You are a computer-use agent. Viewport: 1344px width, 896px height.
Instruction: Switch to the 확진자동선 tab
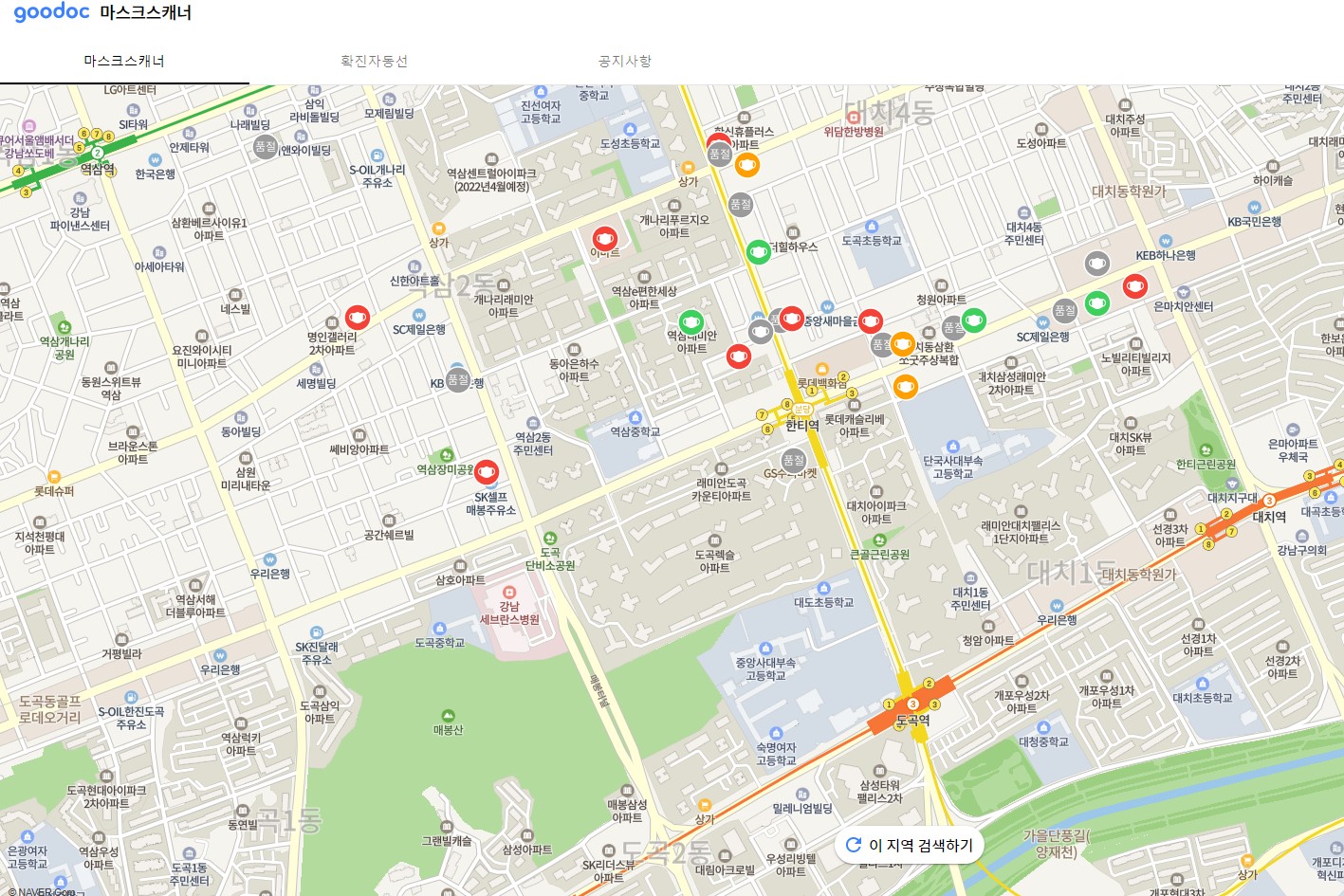(375, 61)
